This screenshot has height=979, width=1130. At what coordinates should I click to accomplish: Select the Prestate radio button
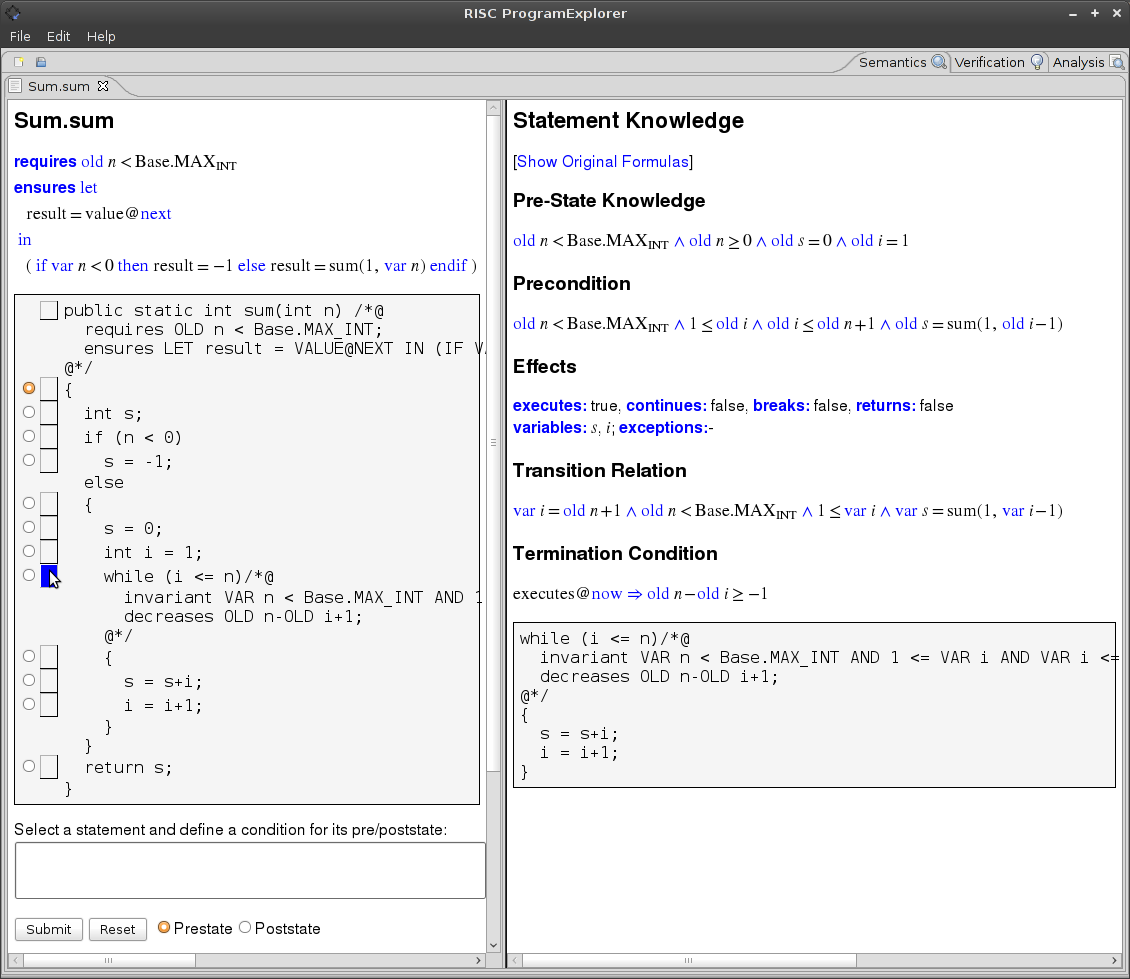tap(164, 928)
